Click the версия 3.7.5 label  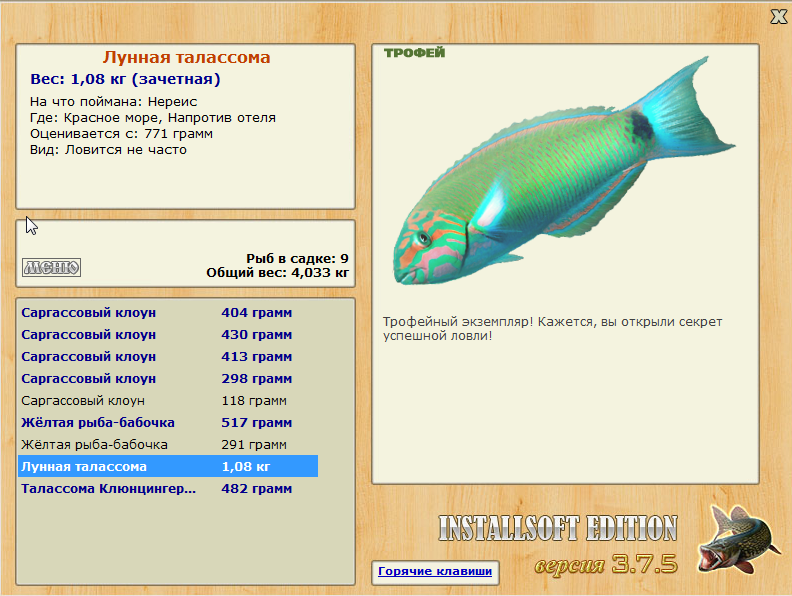pyautogui.click(x=606, y=564)
